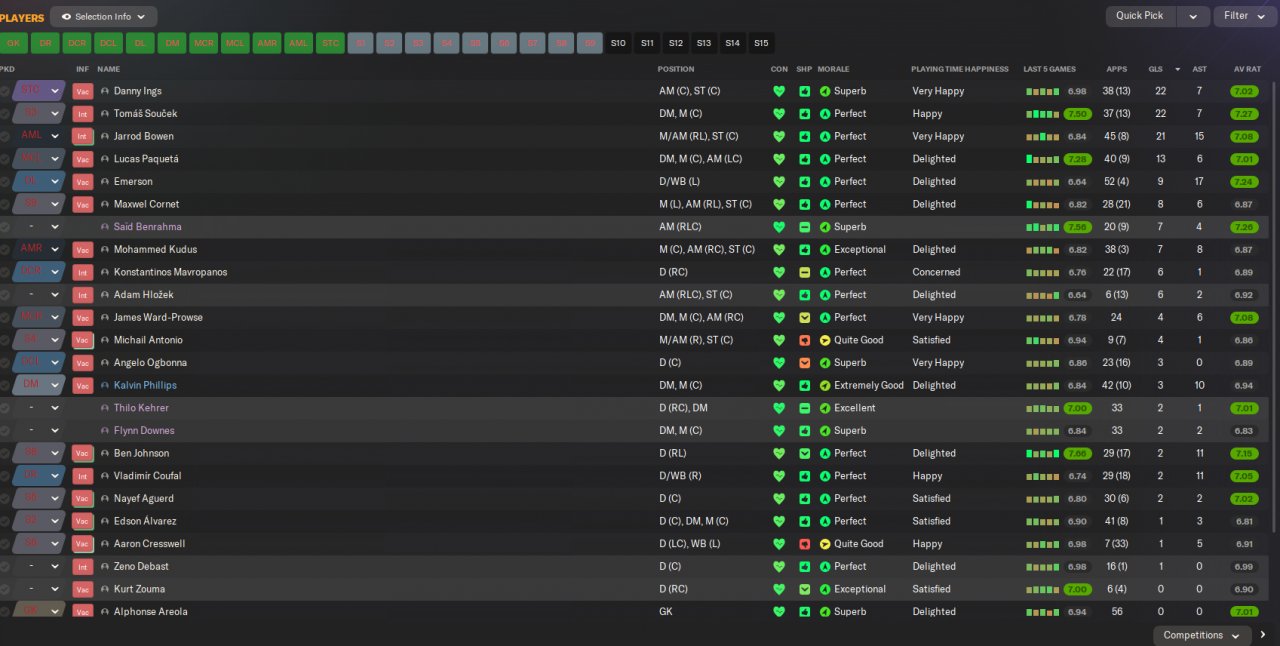Click the Int status icon for Tomáš Souček

[x=82, y=114]
